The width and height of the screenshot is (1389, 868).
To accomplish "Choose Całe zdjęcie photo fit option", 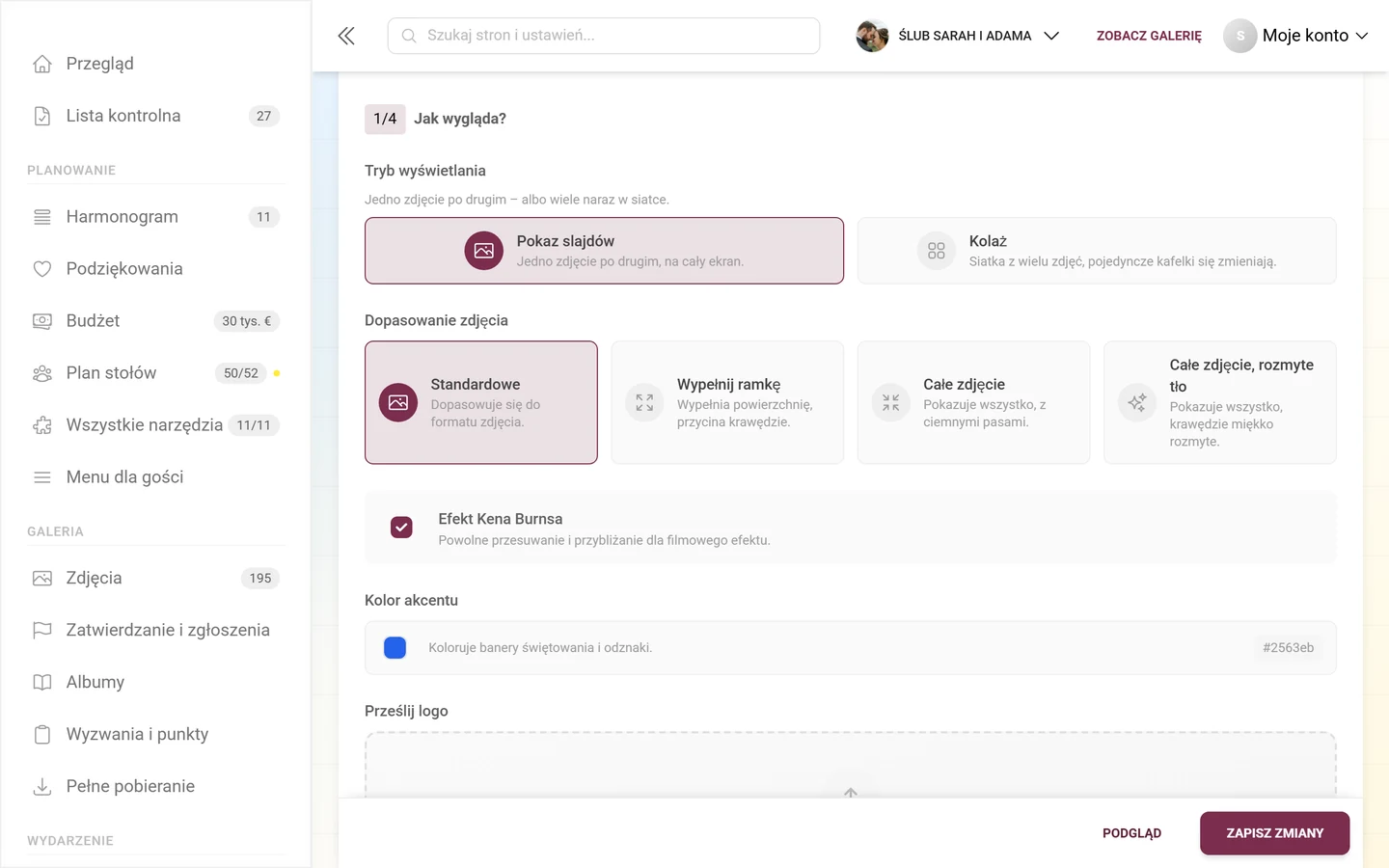I will point(974,402).
